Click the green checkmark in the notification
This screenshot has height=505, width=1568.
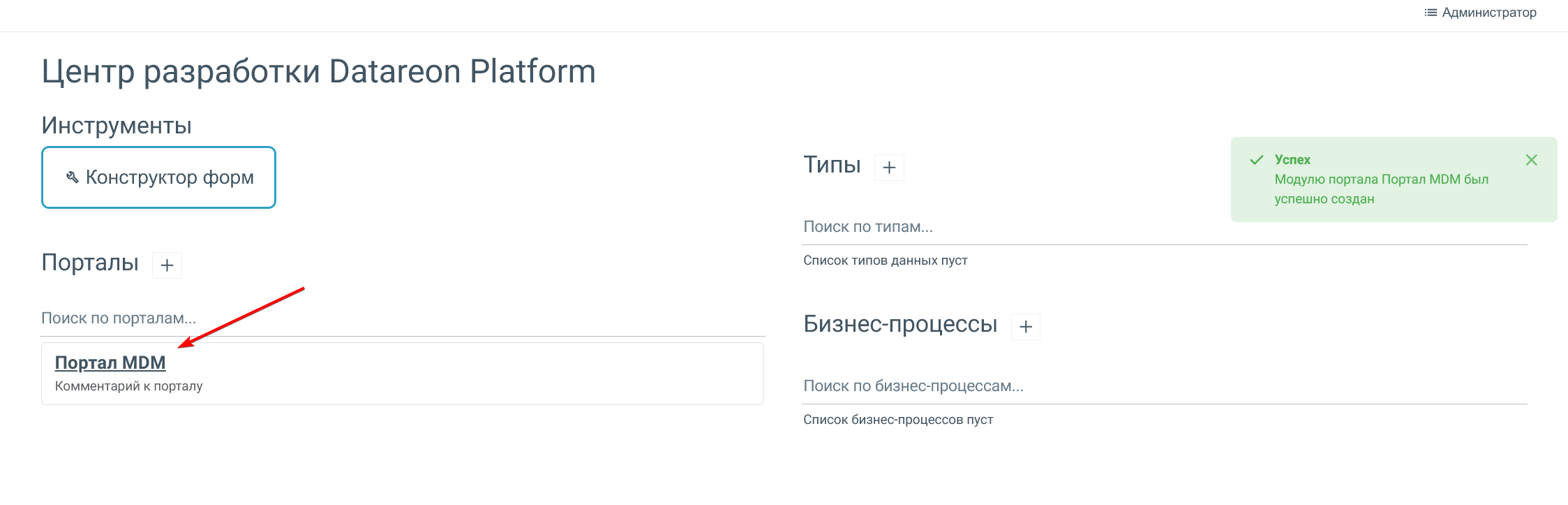(1257, 160)
